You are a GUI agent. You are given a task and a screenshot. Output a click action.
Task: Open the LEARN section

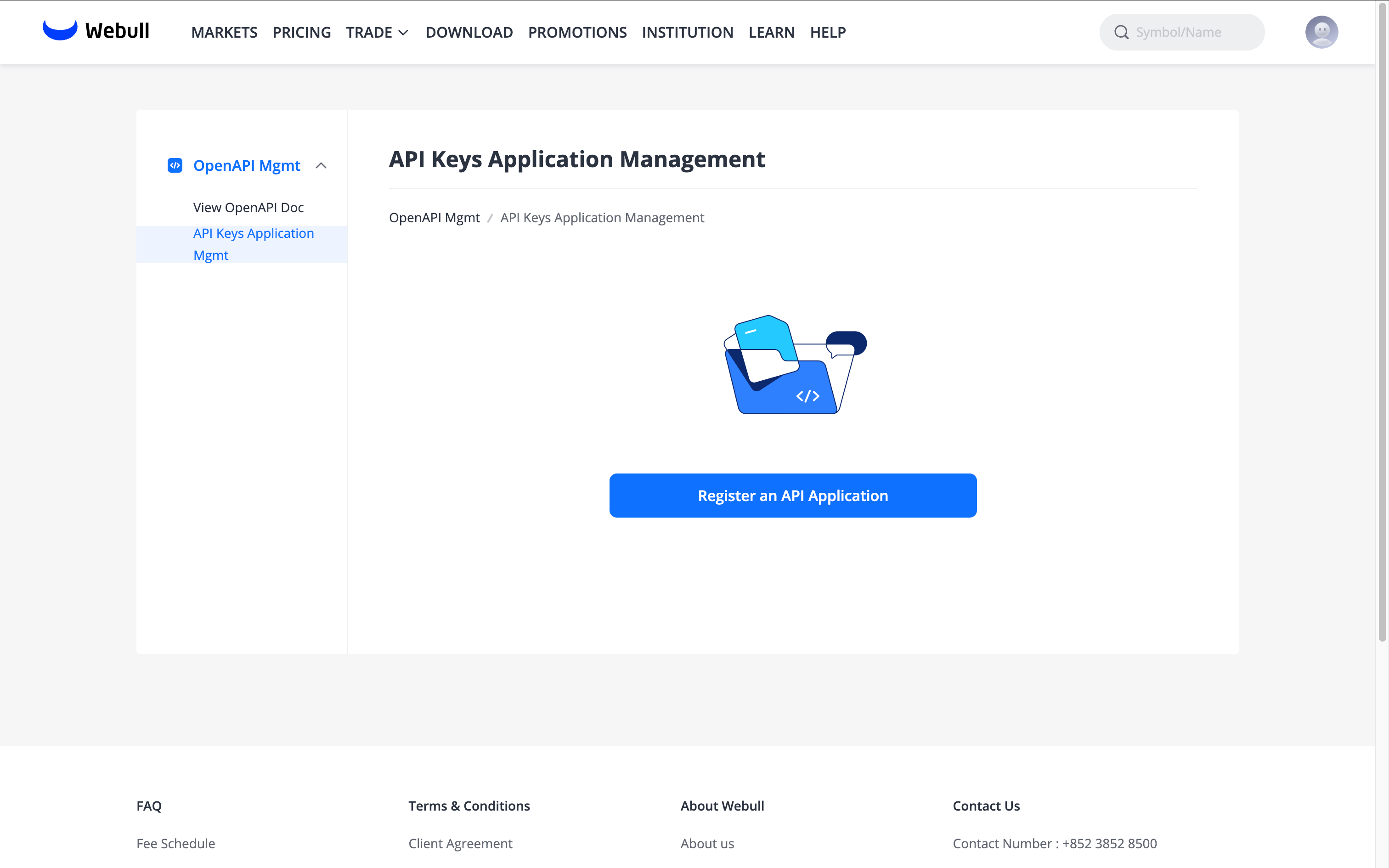(x=771, y=32)
